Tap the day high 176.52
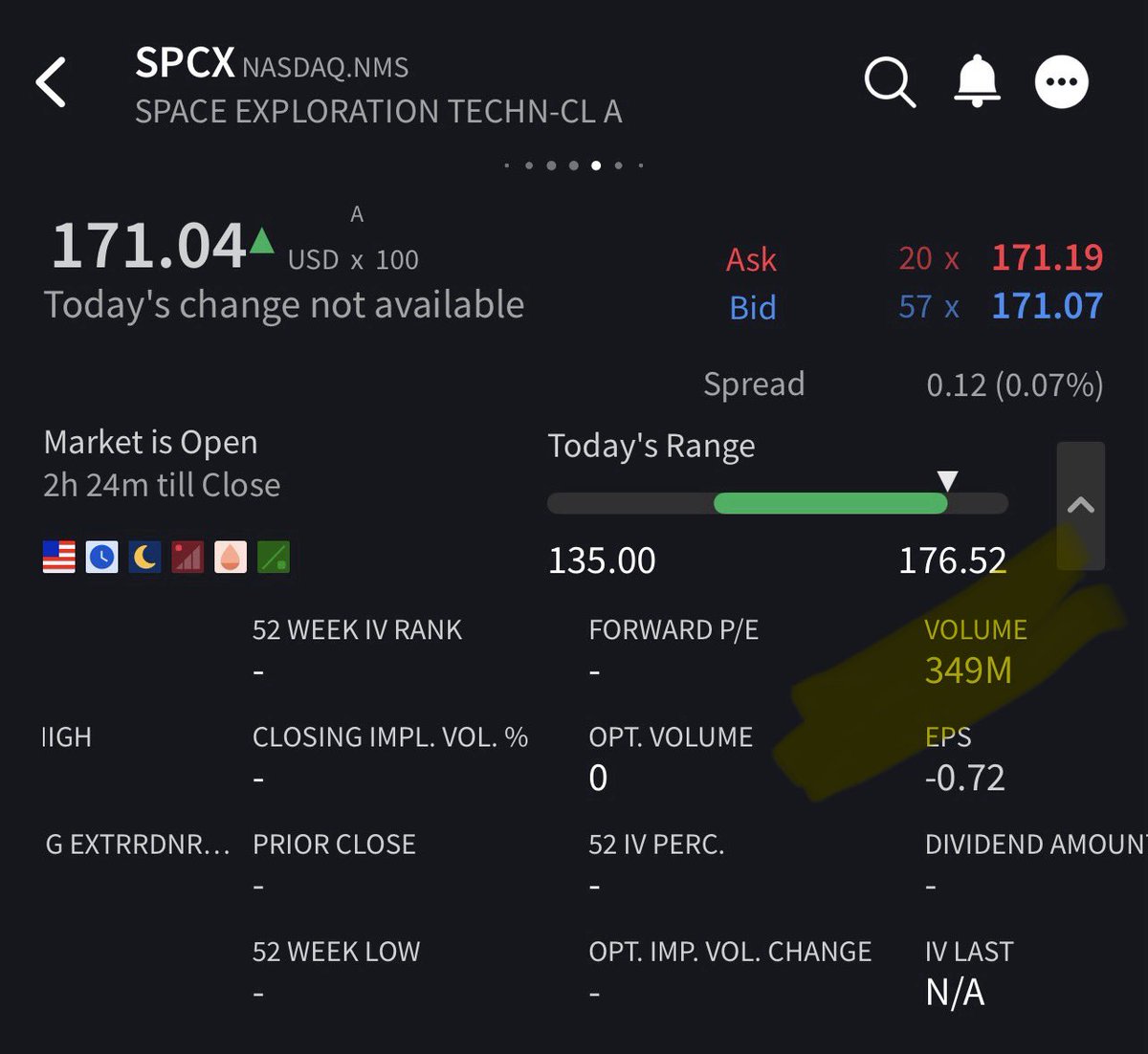The width and height of the screenshot is (1148, 1054). coord(952,560)
